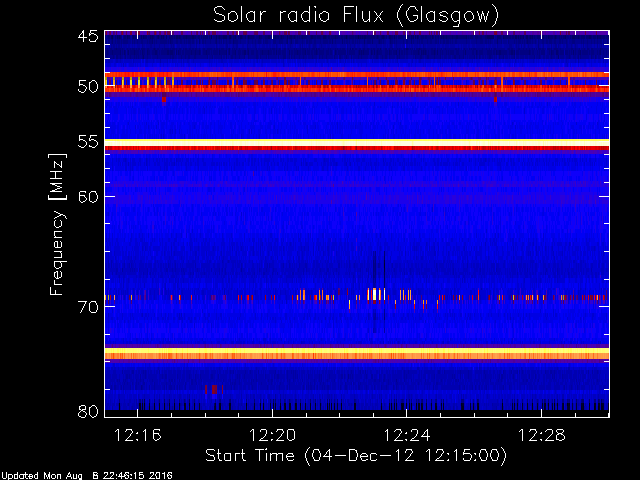Image resolution: width=640 pixels, height=480 pixels.
Task: Click the 50 frequency tick label
Action: tap(88, 87)
